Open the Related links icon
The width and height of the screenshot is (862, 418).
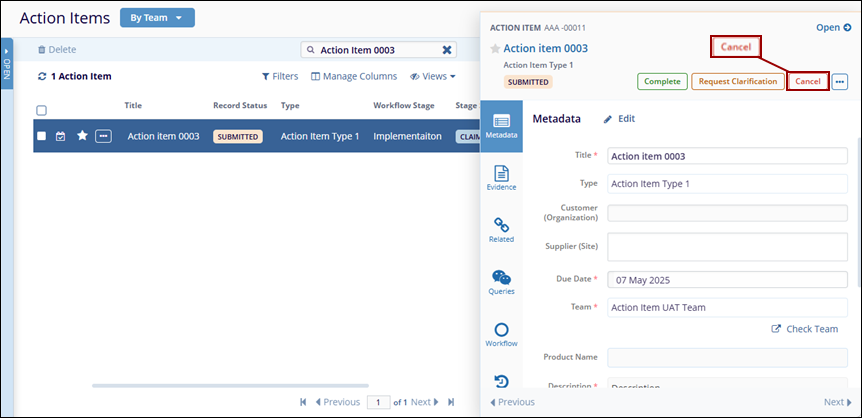501,227
